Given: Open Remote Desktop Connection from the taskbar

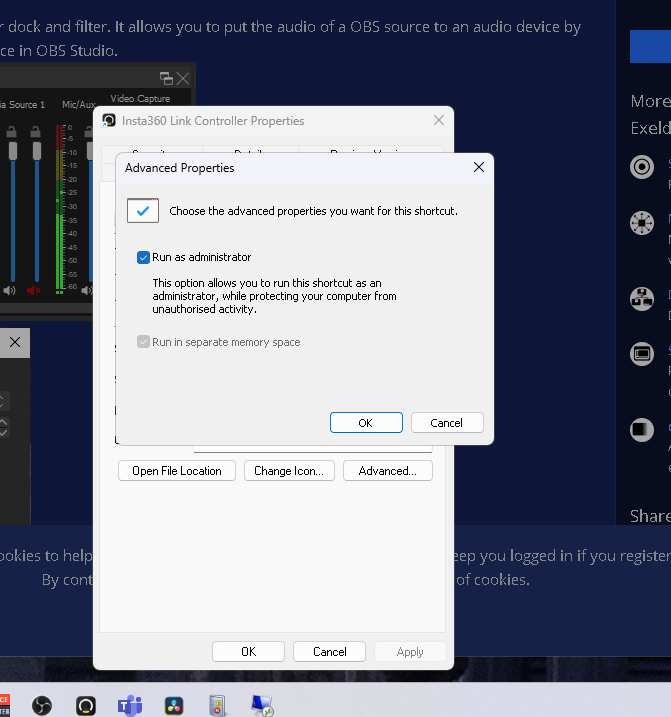Looking at the screenshot, I should [x=262, y=705].
